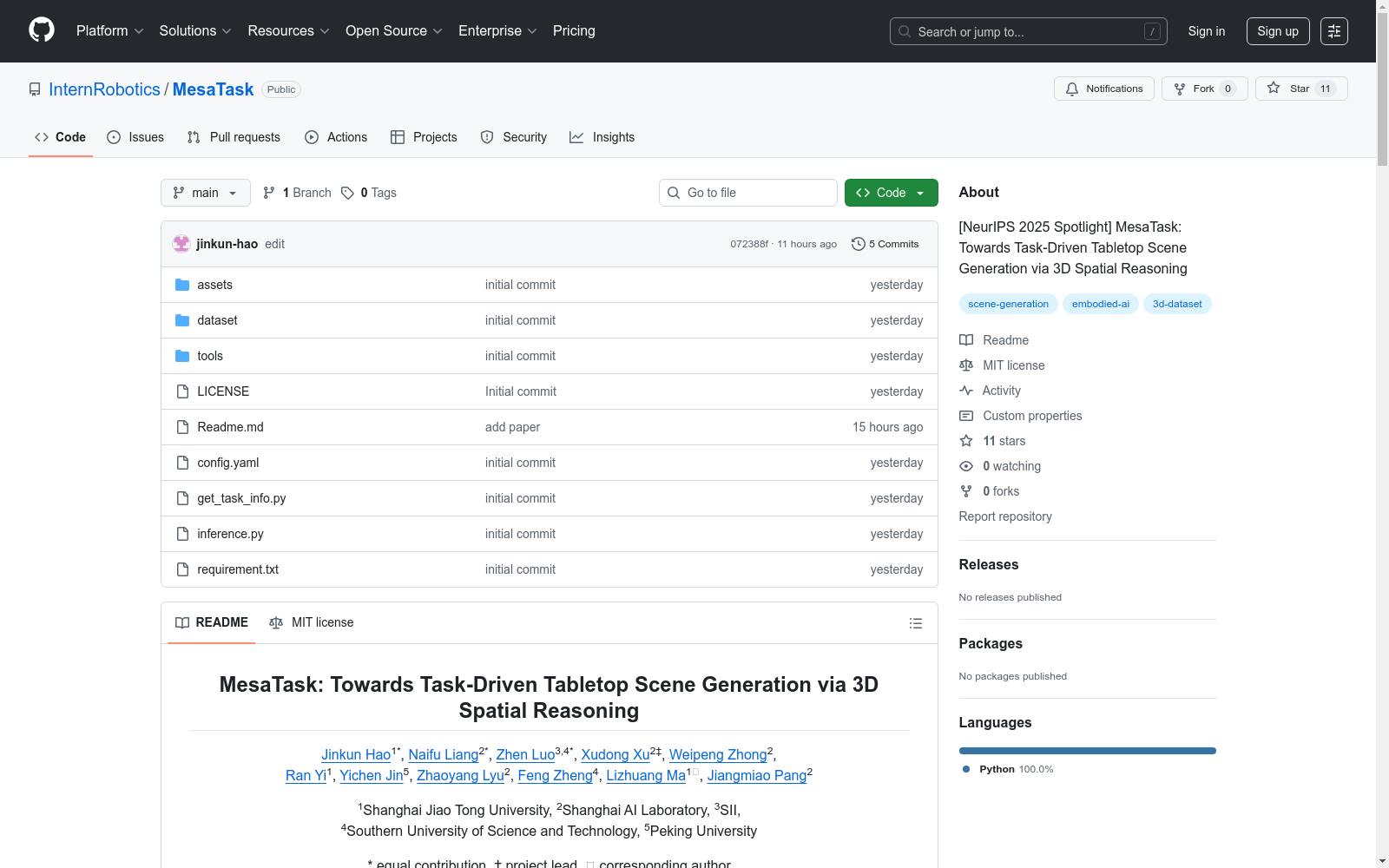This screenshot has width=1389, height=868.
Task: Expand the Resources menu
Action: 288,31
